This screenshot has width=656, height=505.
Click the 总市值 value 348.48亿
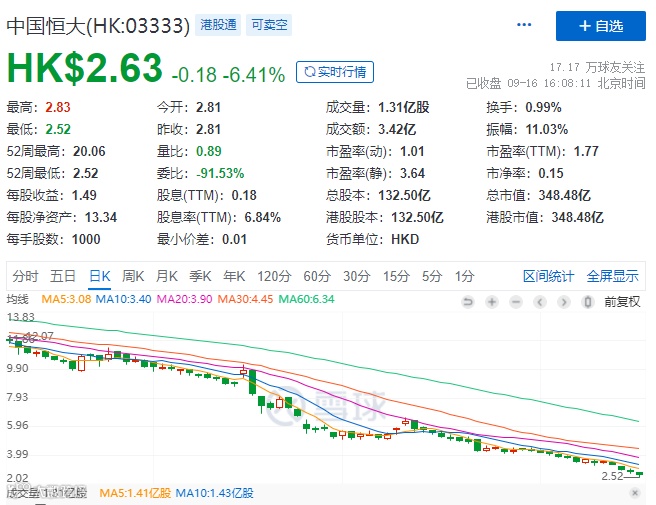[564, 195]
